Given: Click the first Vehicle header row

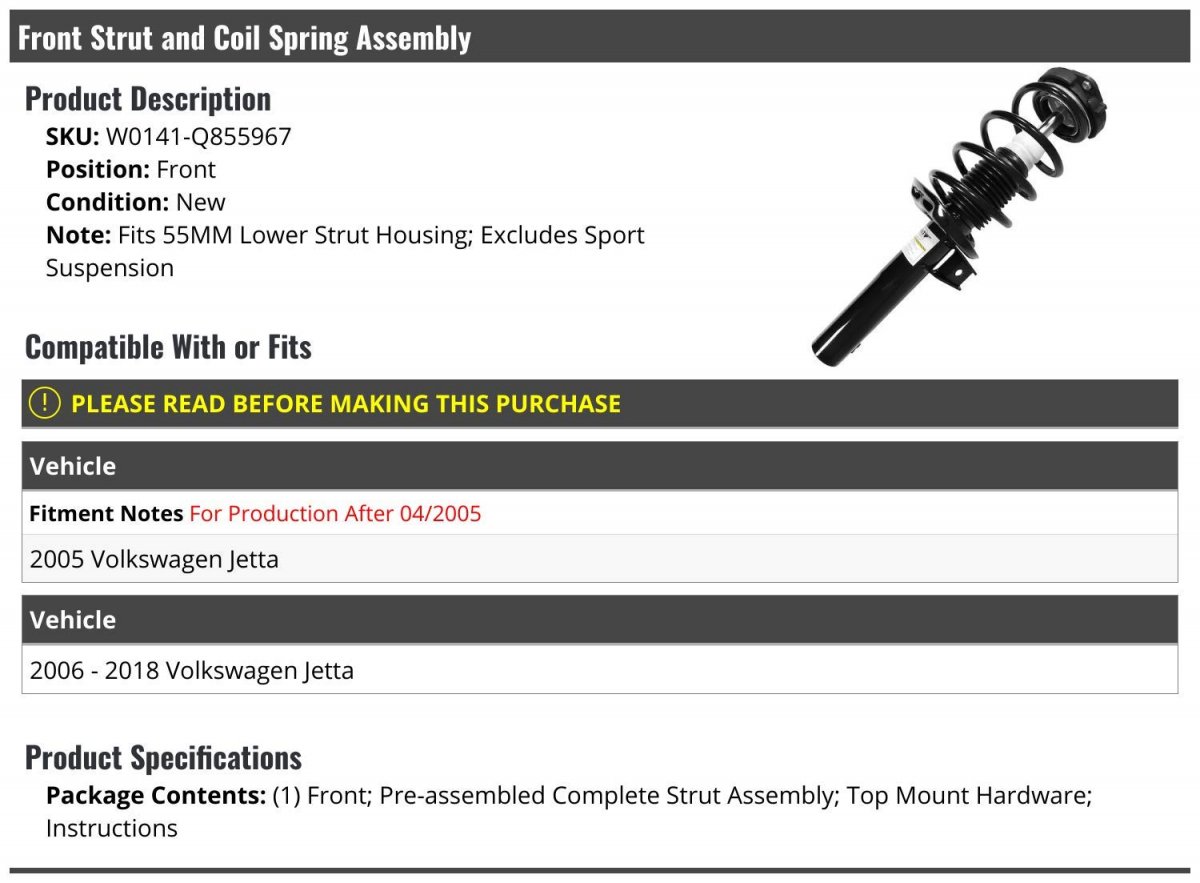Looking at the screenshot, I should [600, 466].
